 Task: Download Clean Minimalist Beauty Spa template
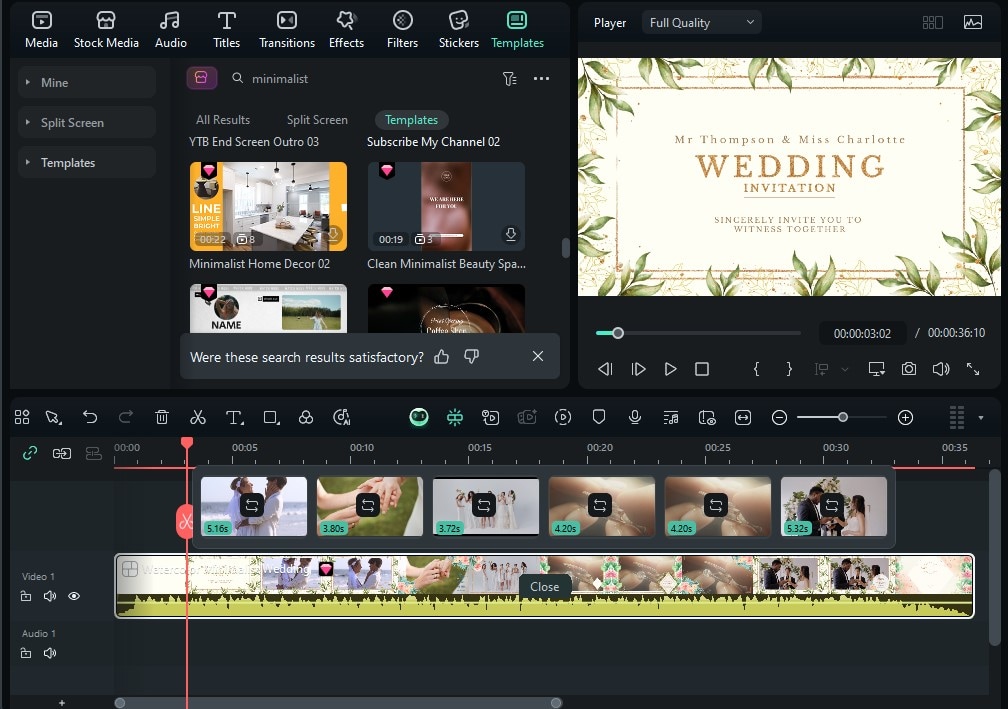point(510,235)
